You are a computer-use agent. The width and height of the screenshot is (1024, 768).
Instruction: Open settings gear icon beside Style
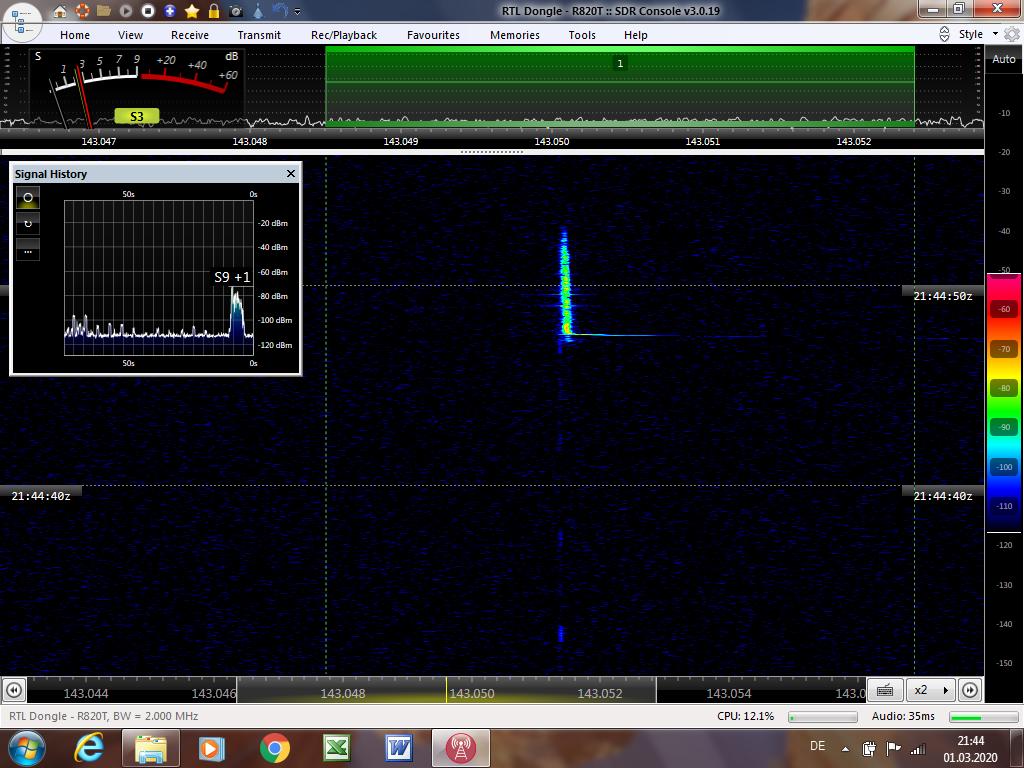pos(1012,34)
